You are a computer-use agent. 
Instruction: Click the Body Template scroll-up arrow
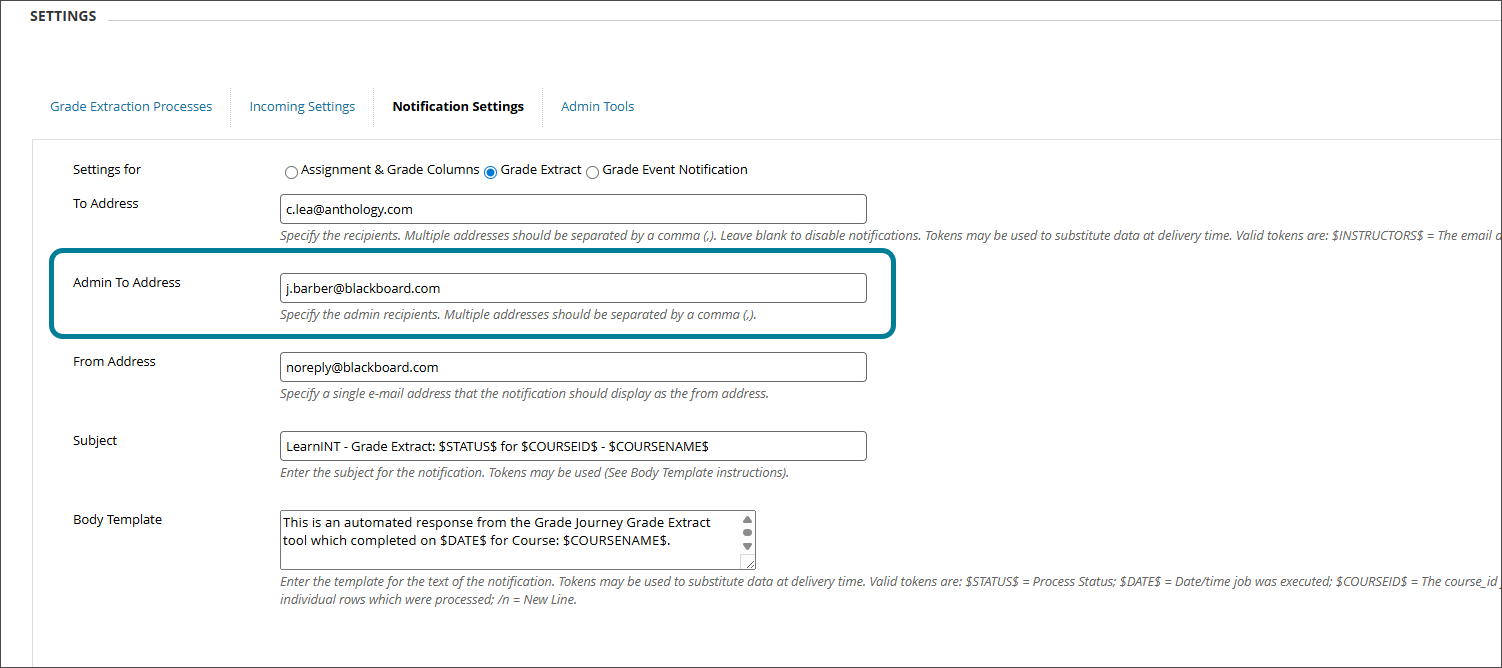(747, 520)
